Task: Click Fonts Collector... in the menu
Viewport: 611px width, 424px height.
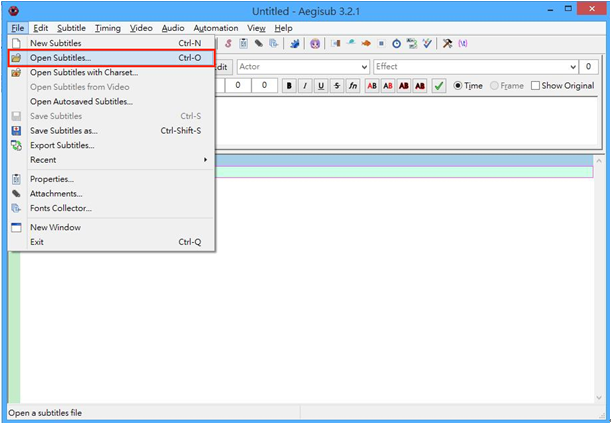Action: (60, 208)
